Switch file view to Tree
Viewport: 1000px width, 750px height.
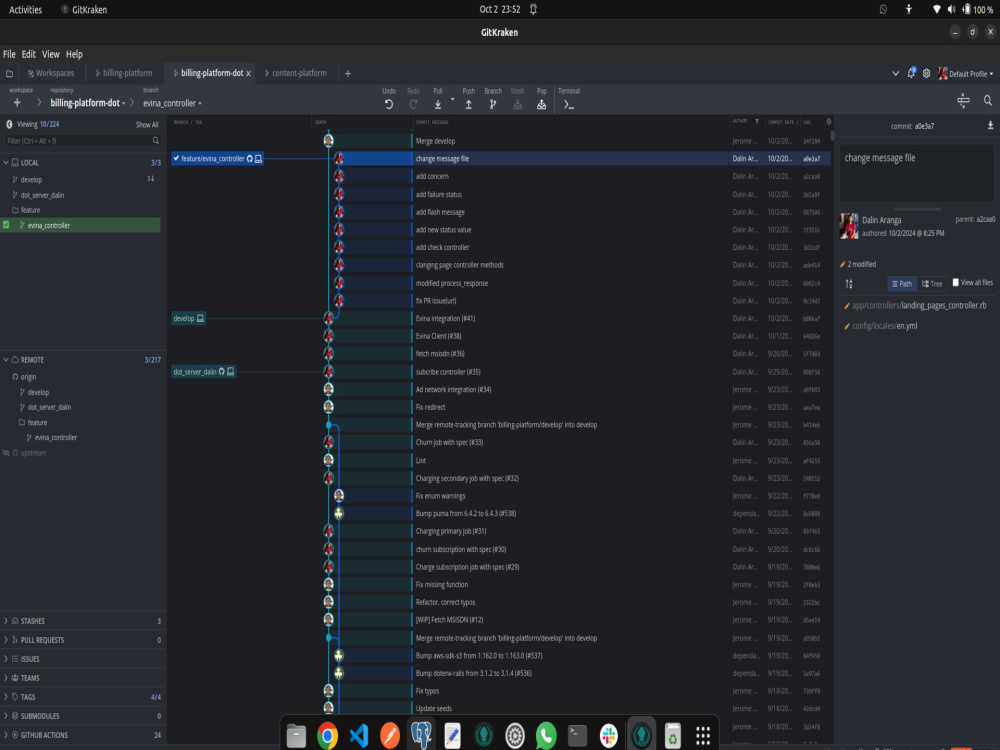click(932, 284)
